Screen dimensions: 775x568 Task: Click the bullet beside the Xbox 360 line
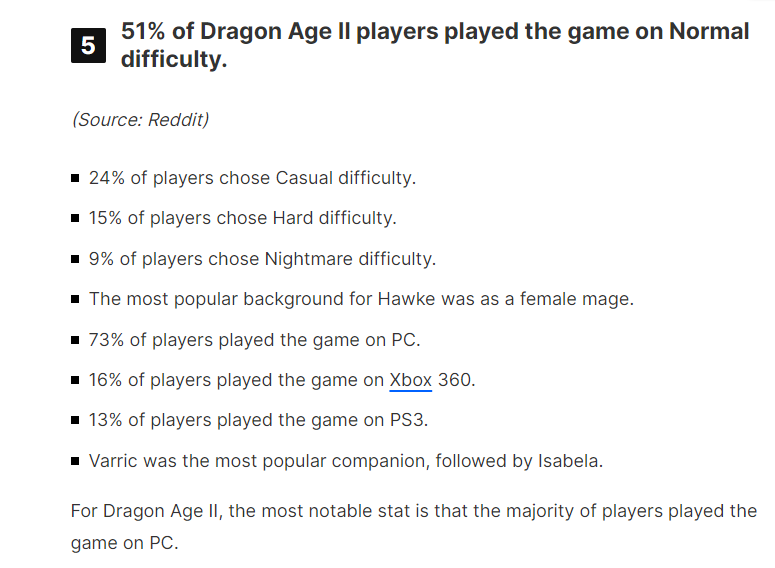(x=76, y=380)
